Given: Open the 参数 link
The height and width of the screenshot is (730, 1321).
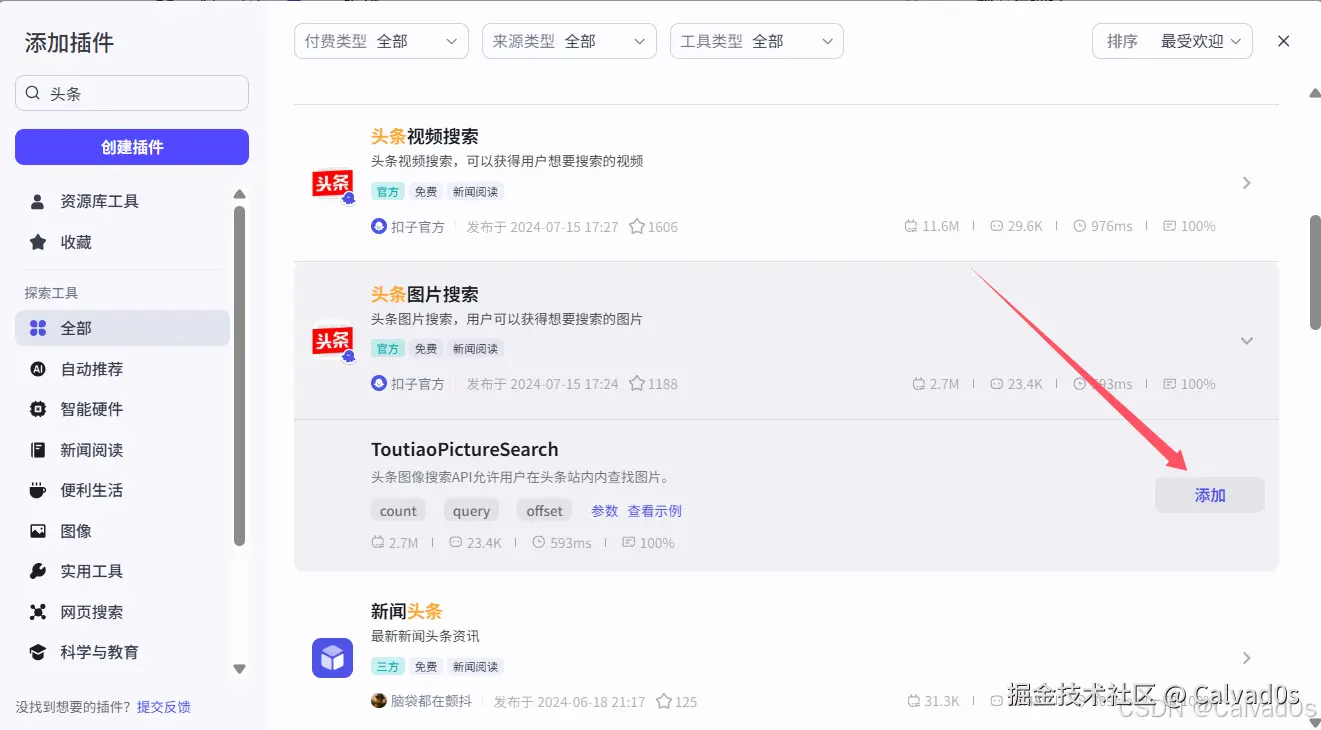Looking at the screenshot, I should tap(605, 511).
